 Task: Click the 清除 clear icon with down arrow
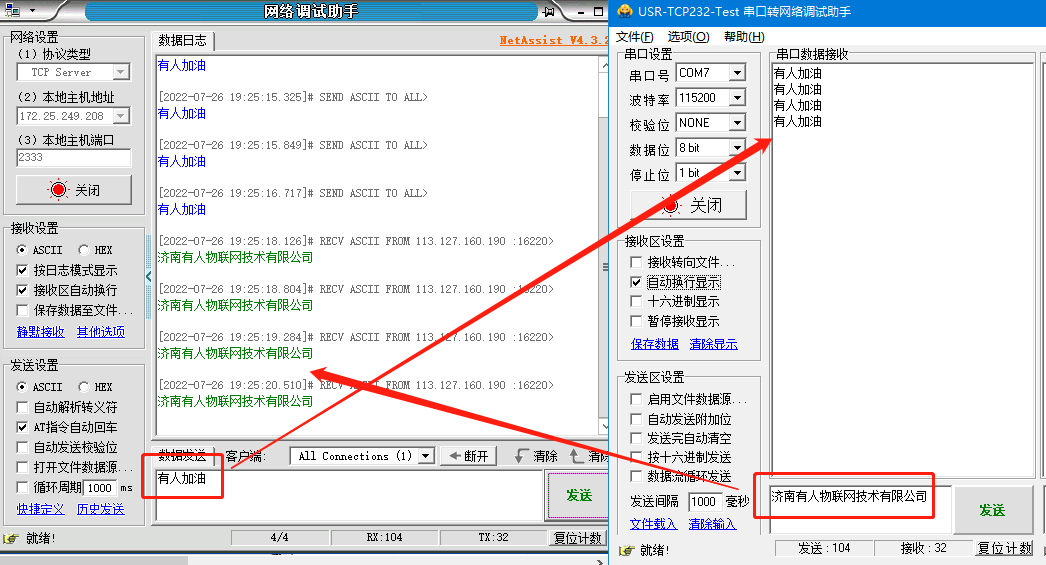click(535, 456)
